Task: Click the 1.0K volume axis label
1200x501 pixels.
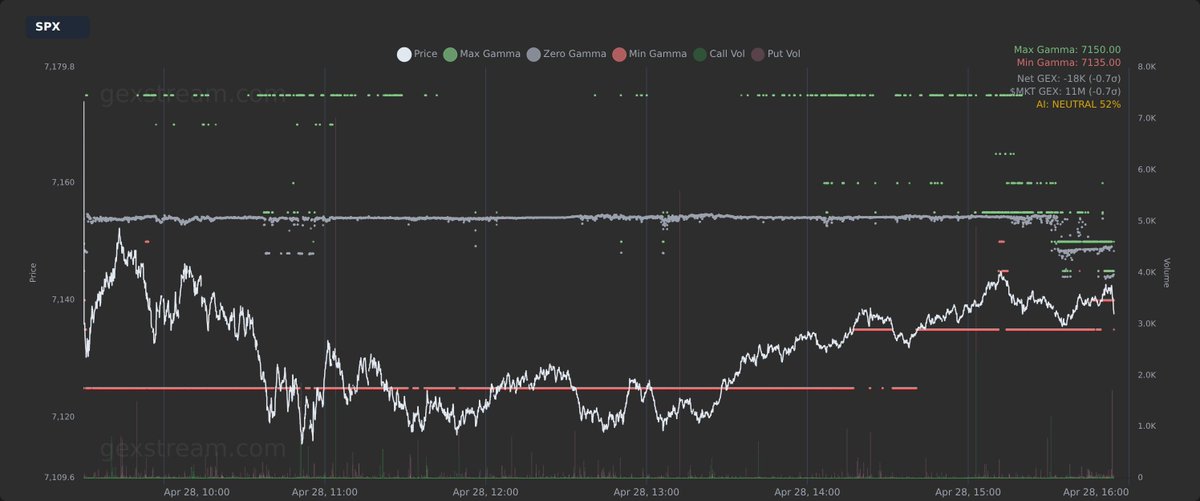Action: (1146, 426)
